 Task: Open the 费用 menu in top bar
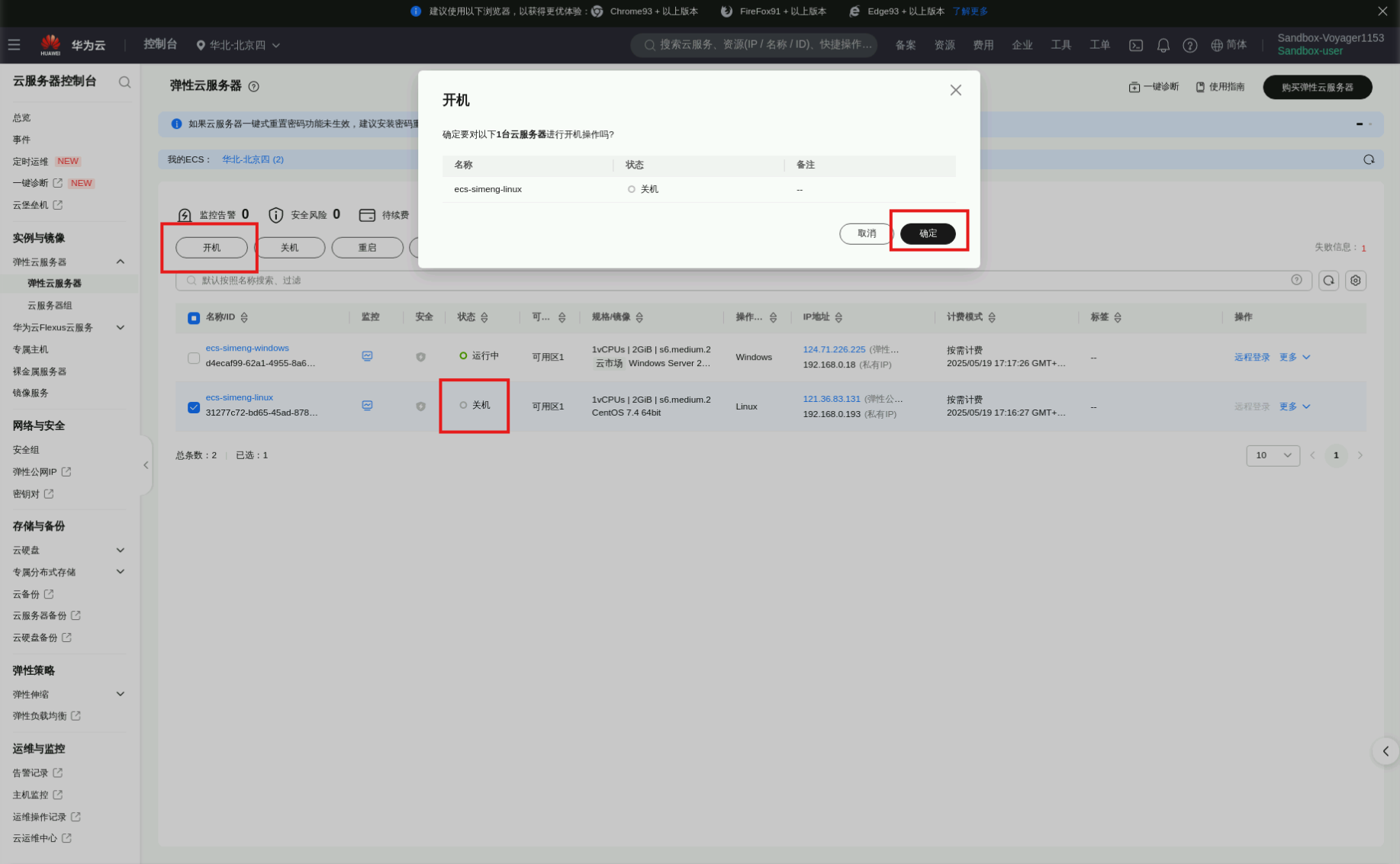tap(983, 46)
